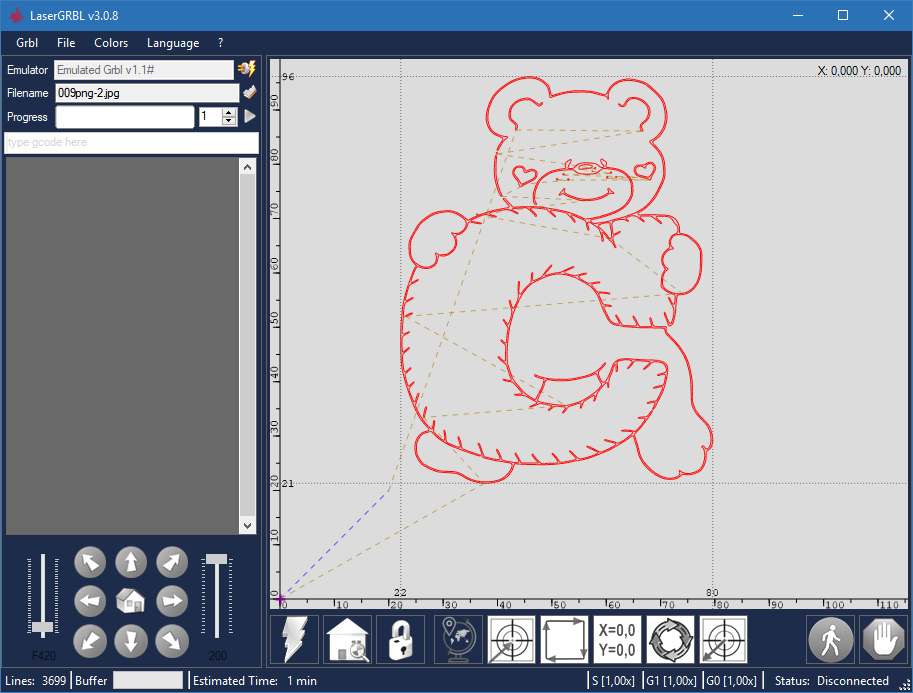
Task: Click the corner target crosshair button
Action: [723, 639]
